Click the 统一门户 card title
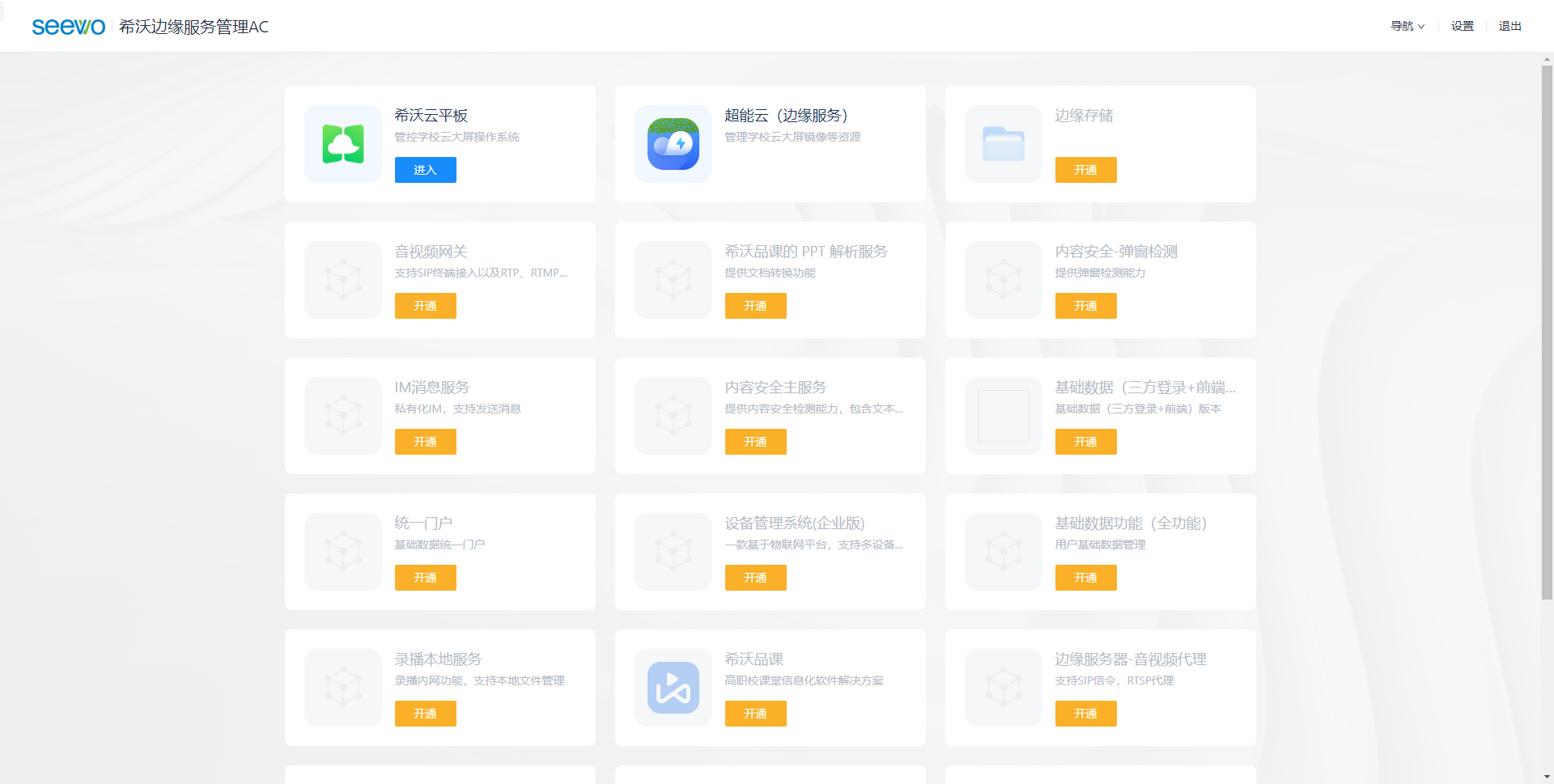The height and width of the screenshot is (784, 1554). pos(424,523)
